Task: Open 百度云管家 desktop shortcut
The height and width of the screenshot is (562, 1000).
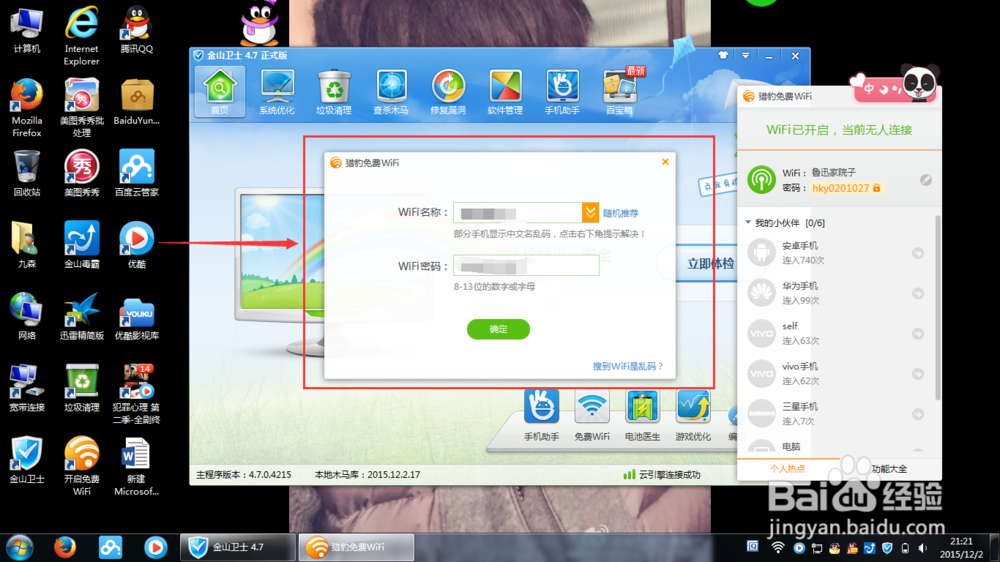Action: click(x=136, y=173)
